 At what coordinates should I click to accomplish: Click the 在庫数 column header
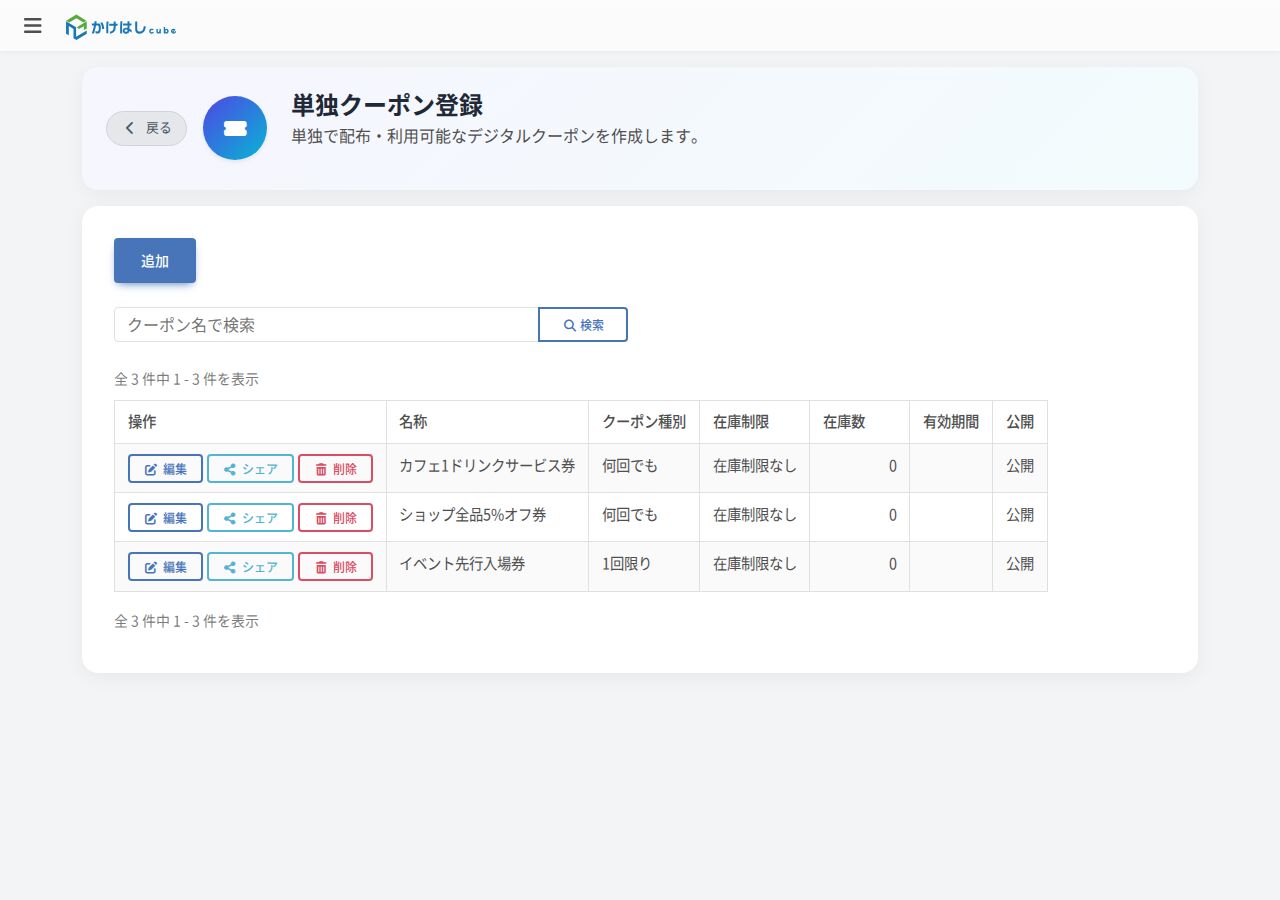(x=859, y=422)
